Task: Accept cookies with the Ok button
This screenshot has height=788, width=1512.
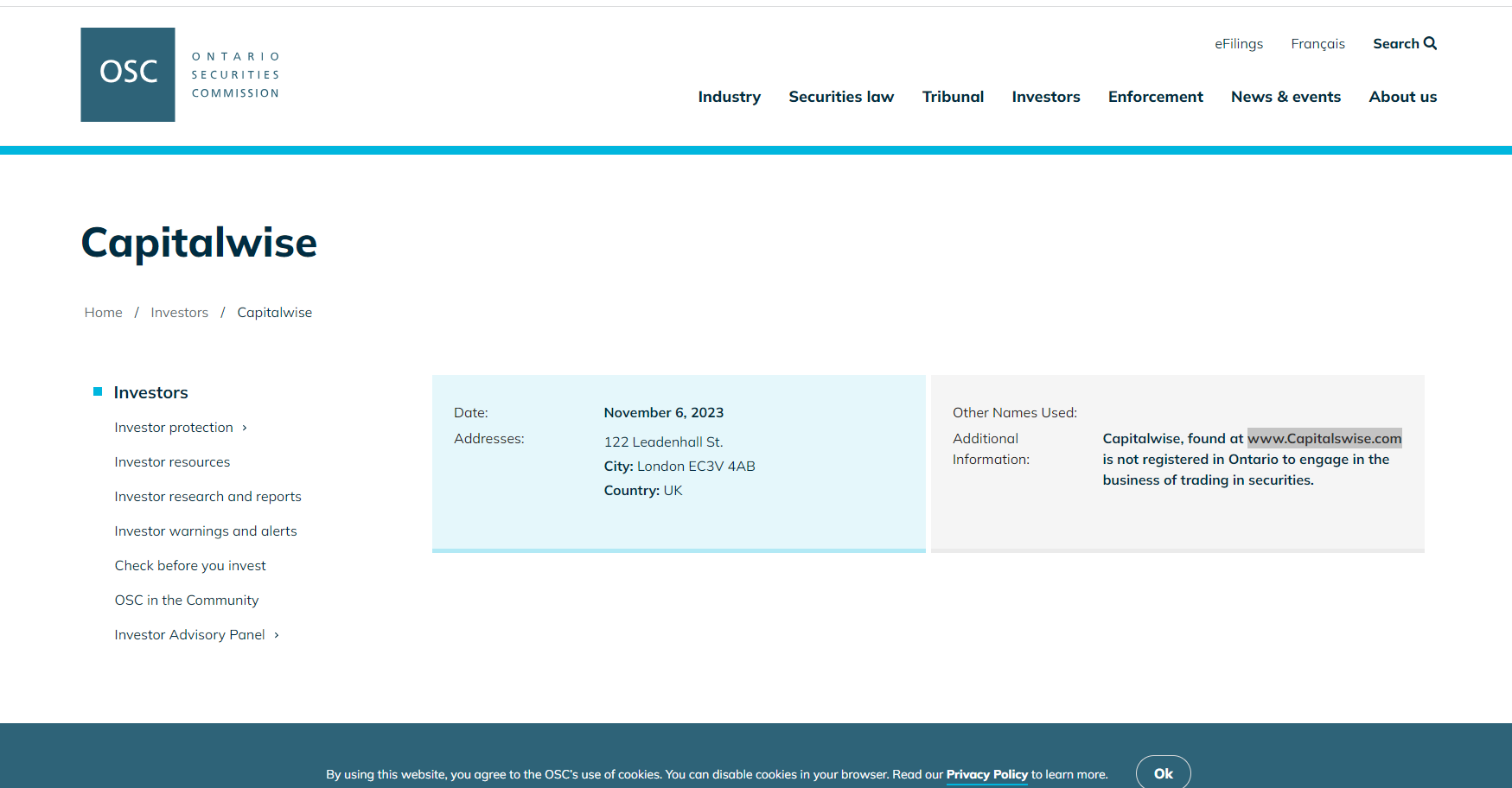Action: pyautogui.click(x=1163, y=773)
